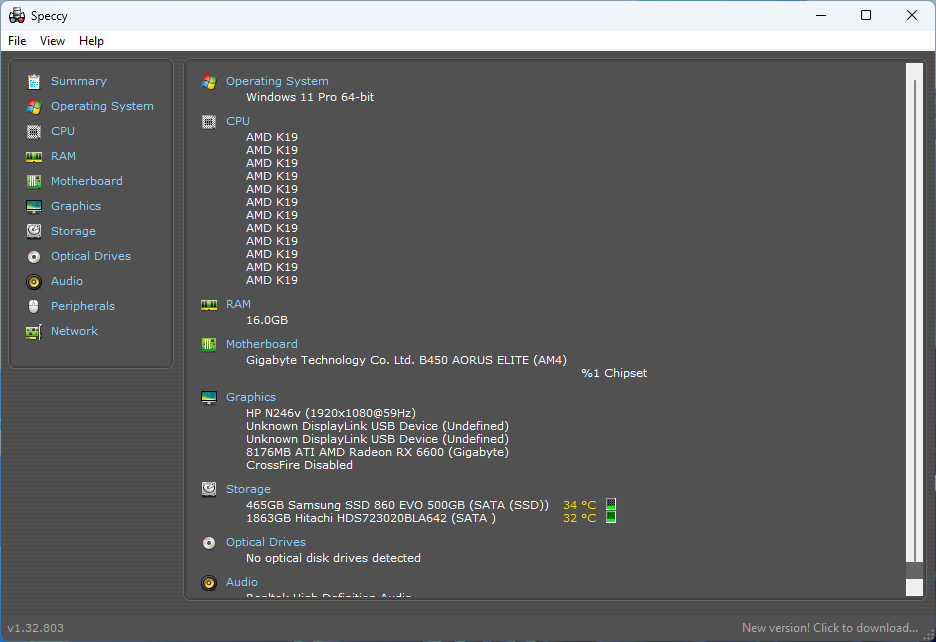The image size is (936, 642).
Task: Click disc icon beside Optical Drives heading
Action: point(209,543)
